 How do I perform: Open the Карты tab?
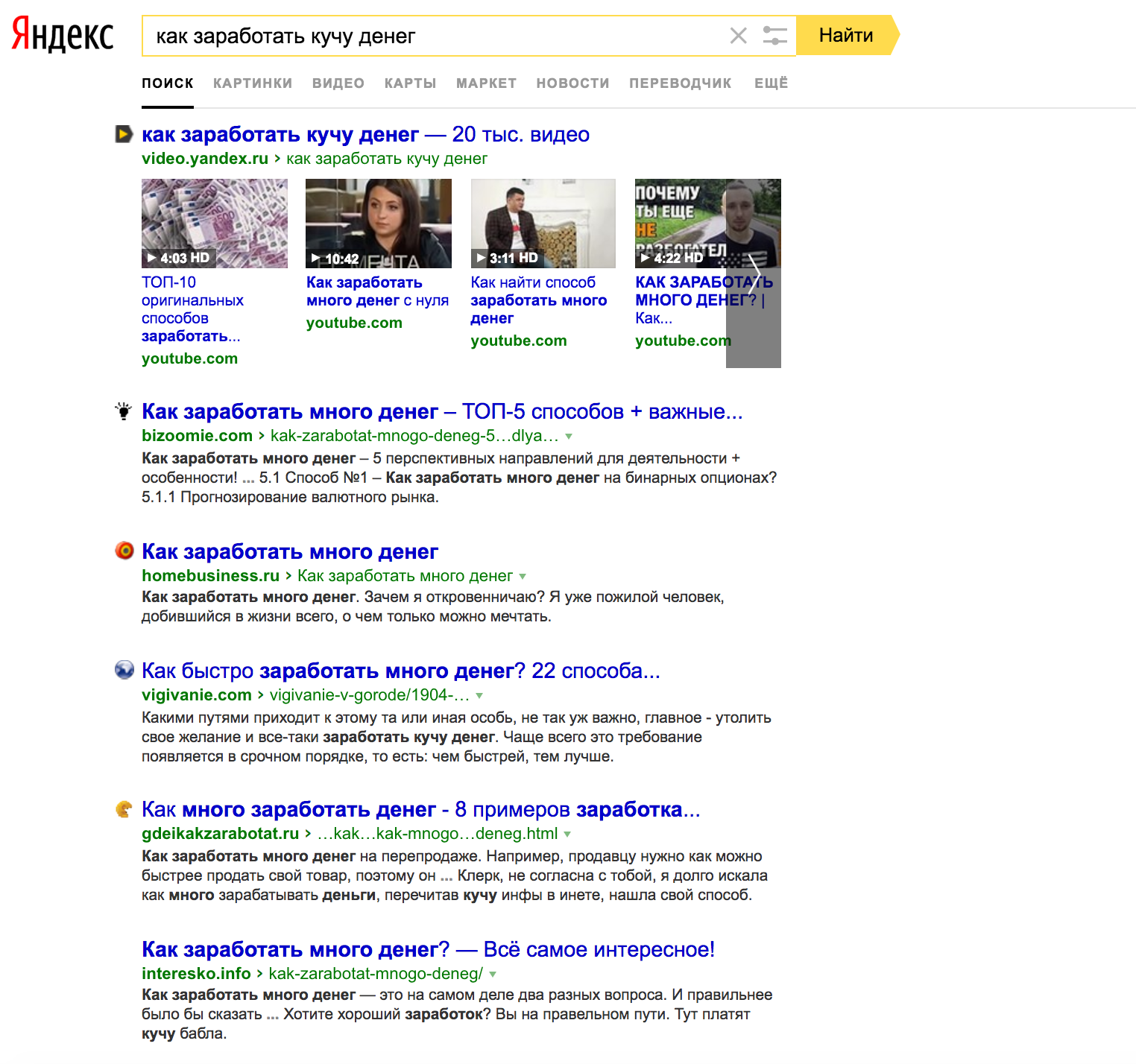(x=411, y=83)
